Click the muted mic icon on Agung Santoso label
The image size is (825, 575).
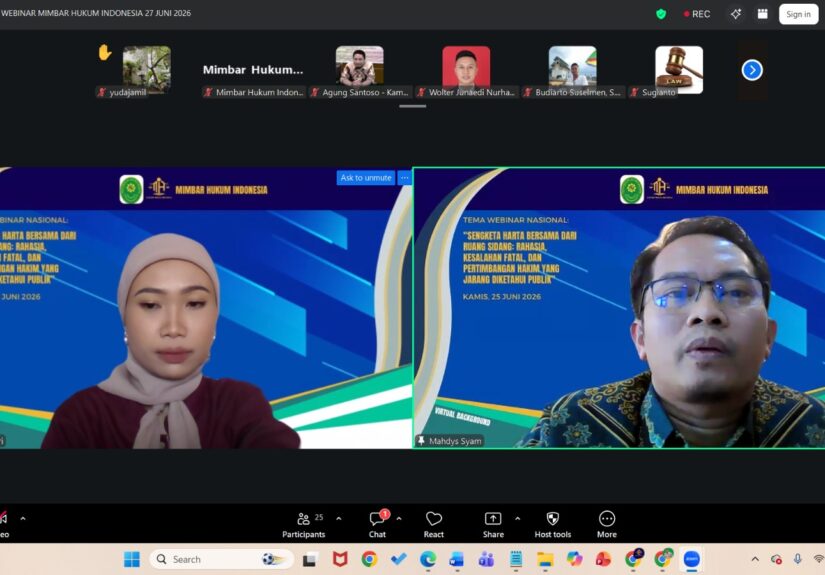coord(315,92)
